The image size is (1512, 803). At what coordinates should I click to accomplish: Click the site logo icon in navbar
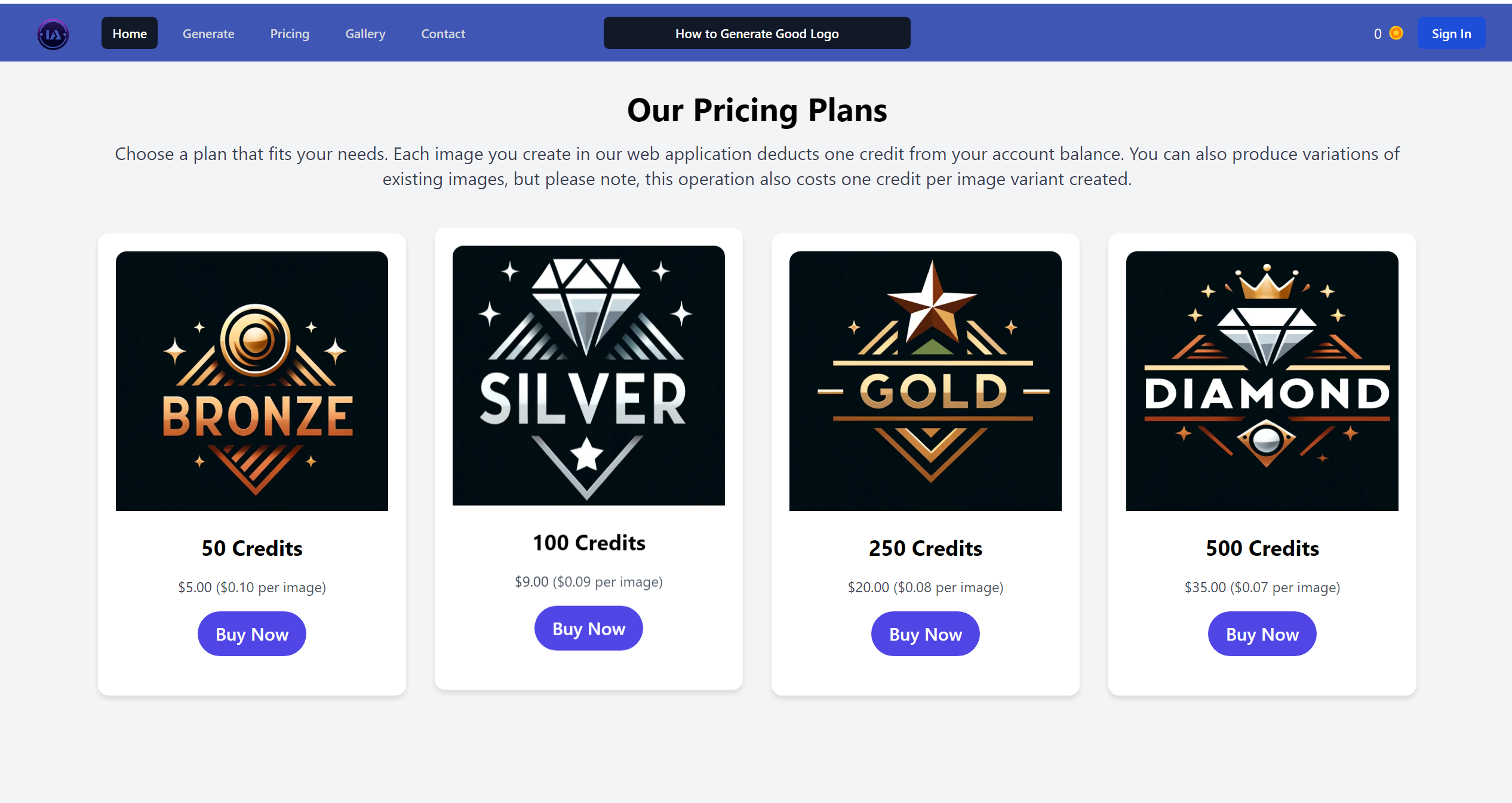click(53, 34)
